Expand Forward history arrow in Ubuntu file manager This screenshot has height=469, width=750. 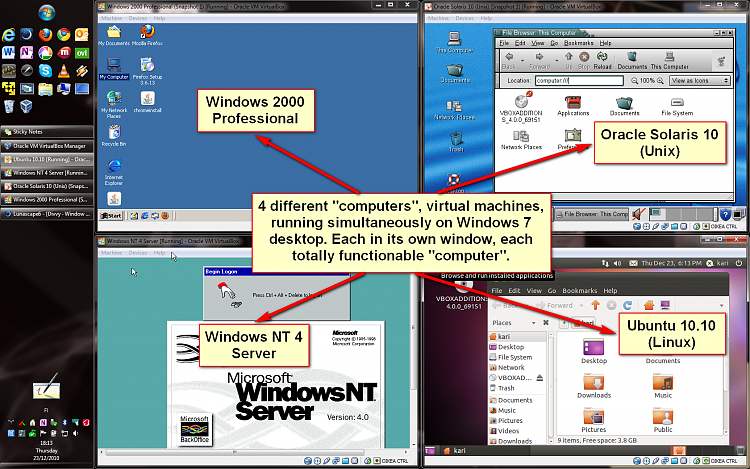coord(582,305)
